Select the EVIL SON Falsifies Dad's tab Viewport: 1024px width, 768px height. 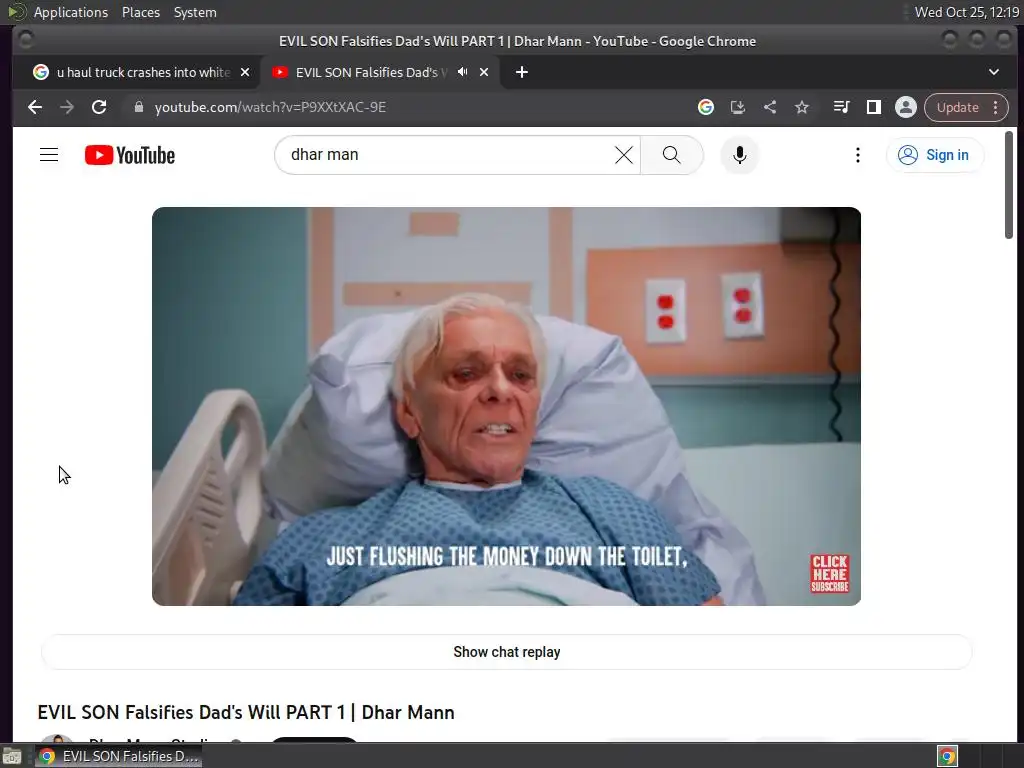tap(371, 72)
